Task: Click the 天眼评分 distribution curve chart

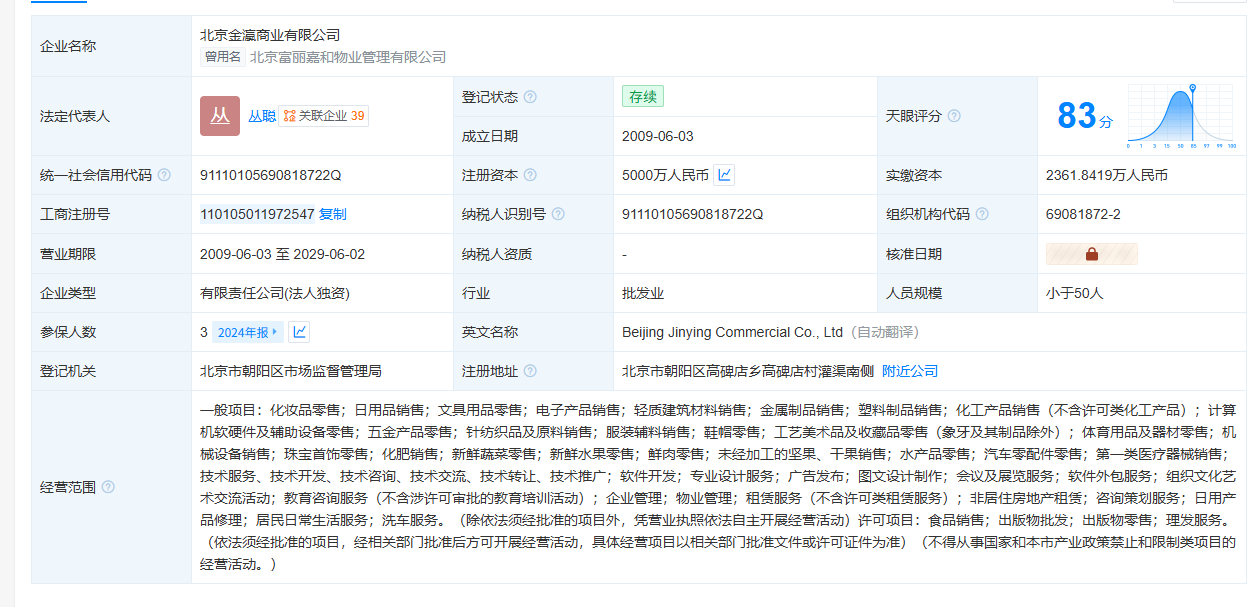Action: point(1182,116)
